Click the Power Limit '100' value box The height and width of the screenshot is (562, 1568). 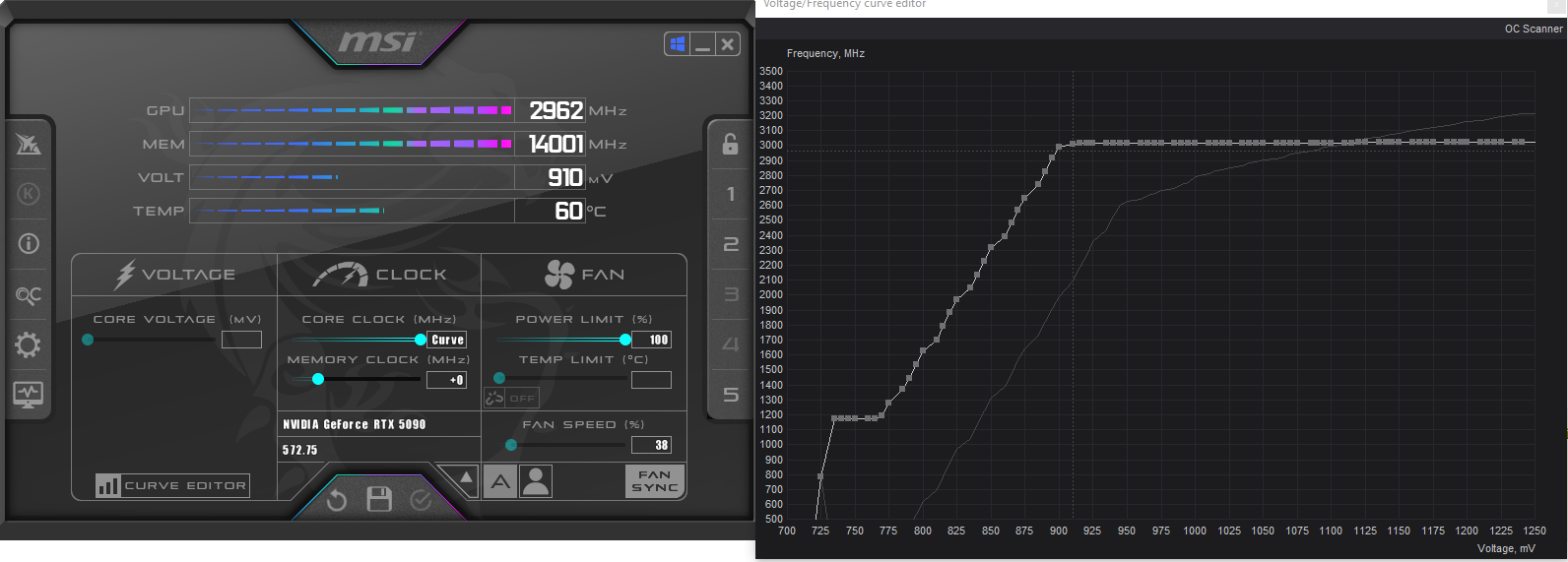[x=651, y=340]
